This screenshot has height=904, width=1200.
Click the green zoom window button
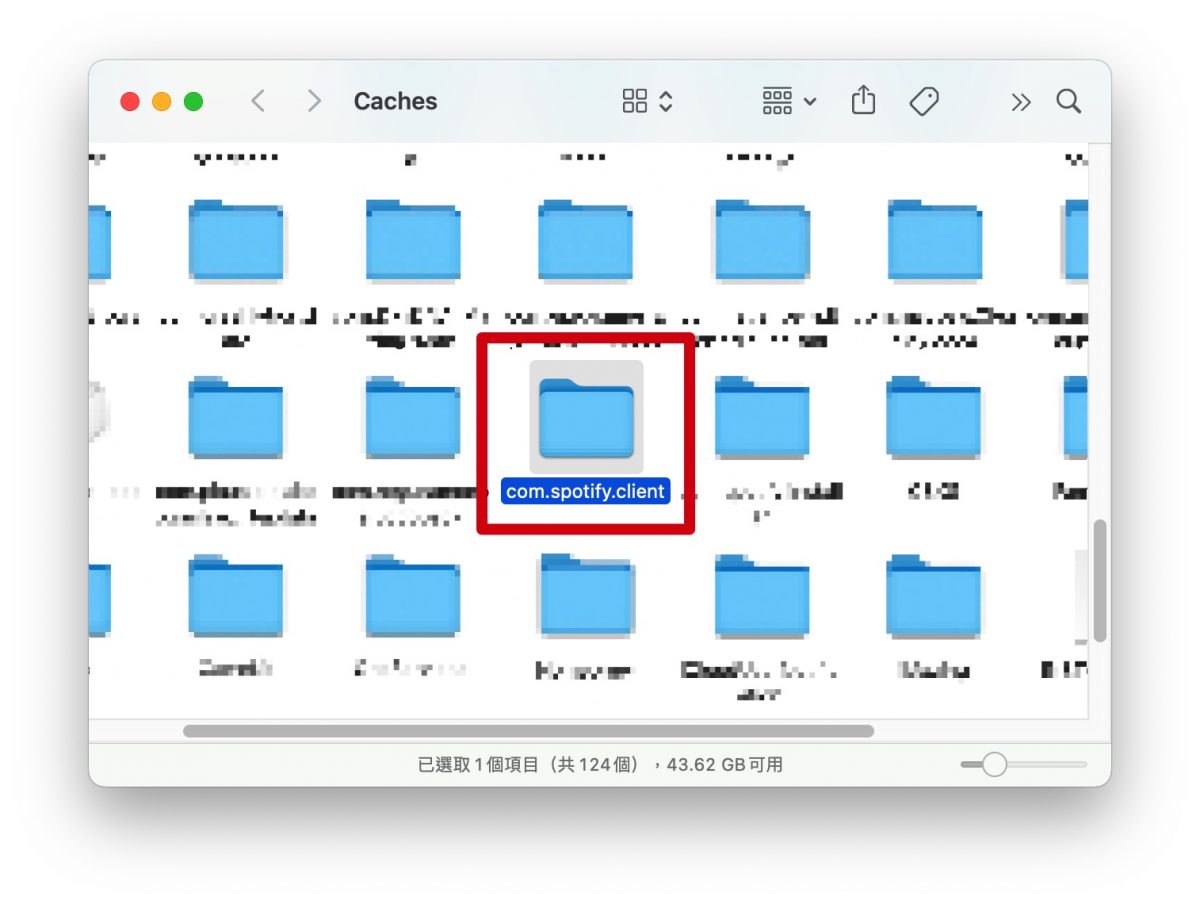pos(193,101)
